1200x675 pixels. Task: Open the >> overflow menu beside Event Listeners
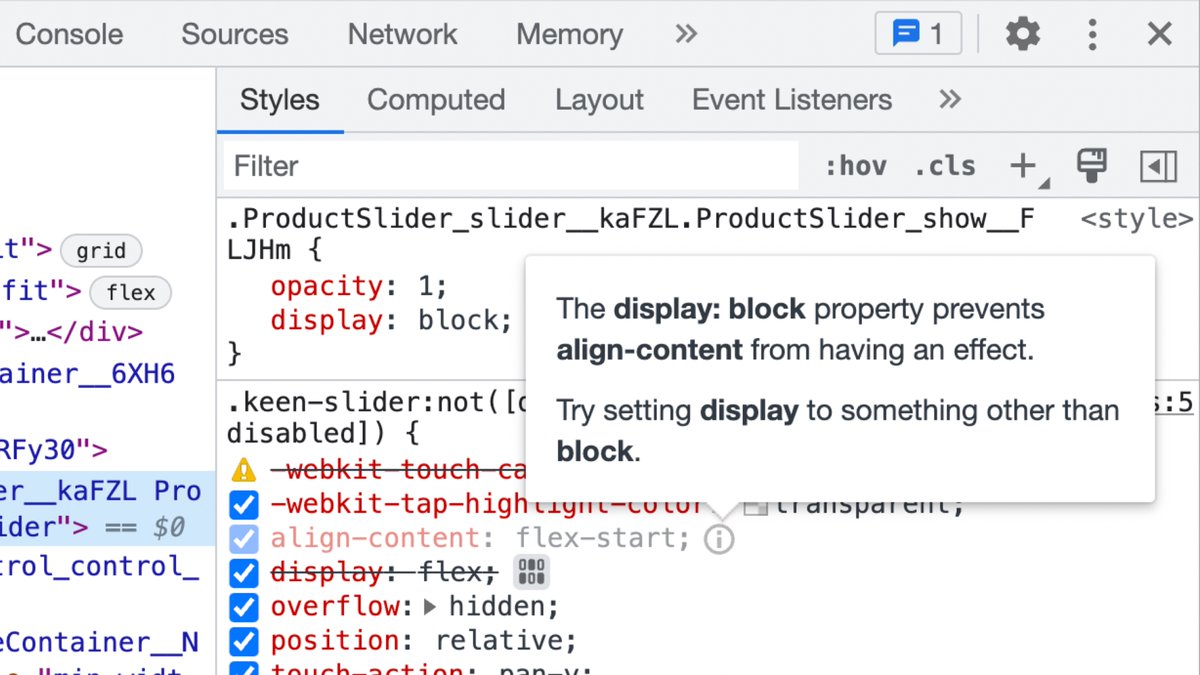pos(949,99)
